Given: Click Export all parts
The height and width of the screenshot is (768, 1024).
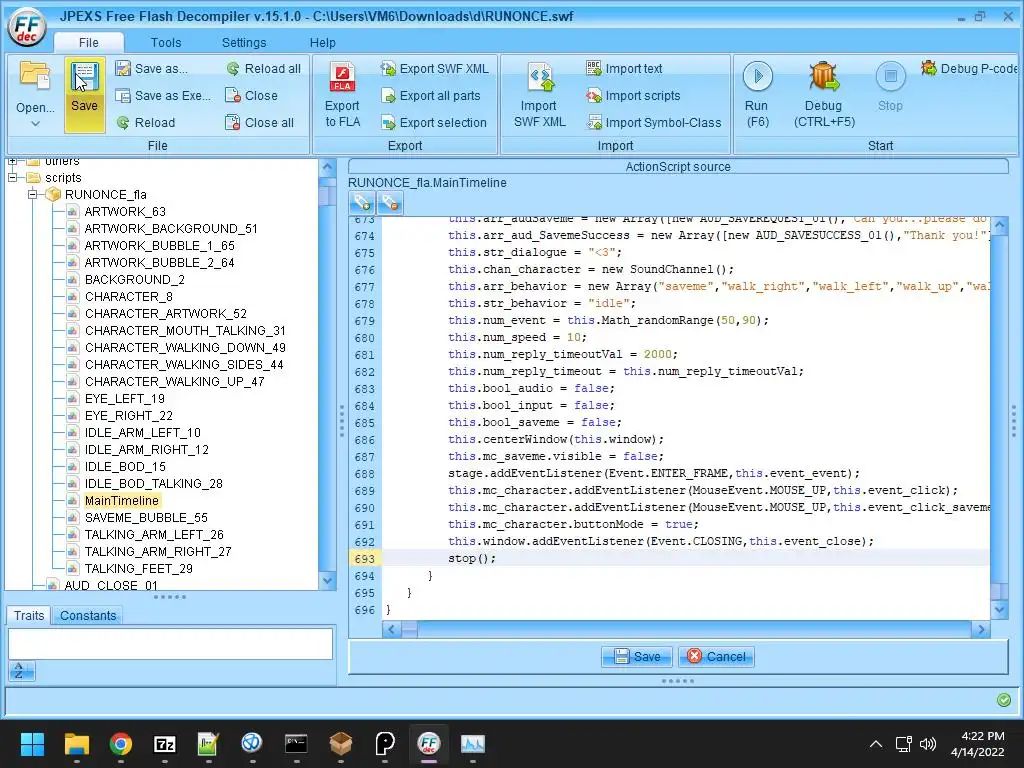Looking at the screenshot, I should click(x=430, y=95).
